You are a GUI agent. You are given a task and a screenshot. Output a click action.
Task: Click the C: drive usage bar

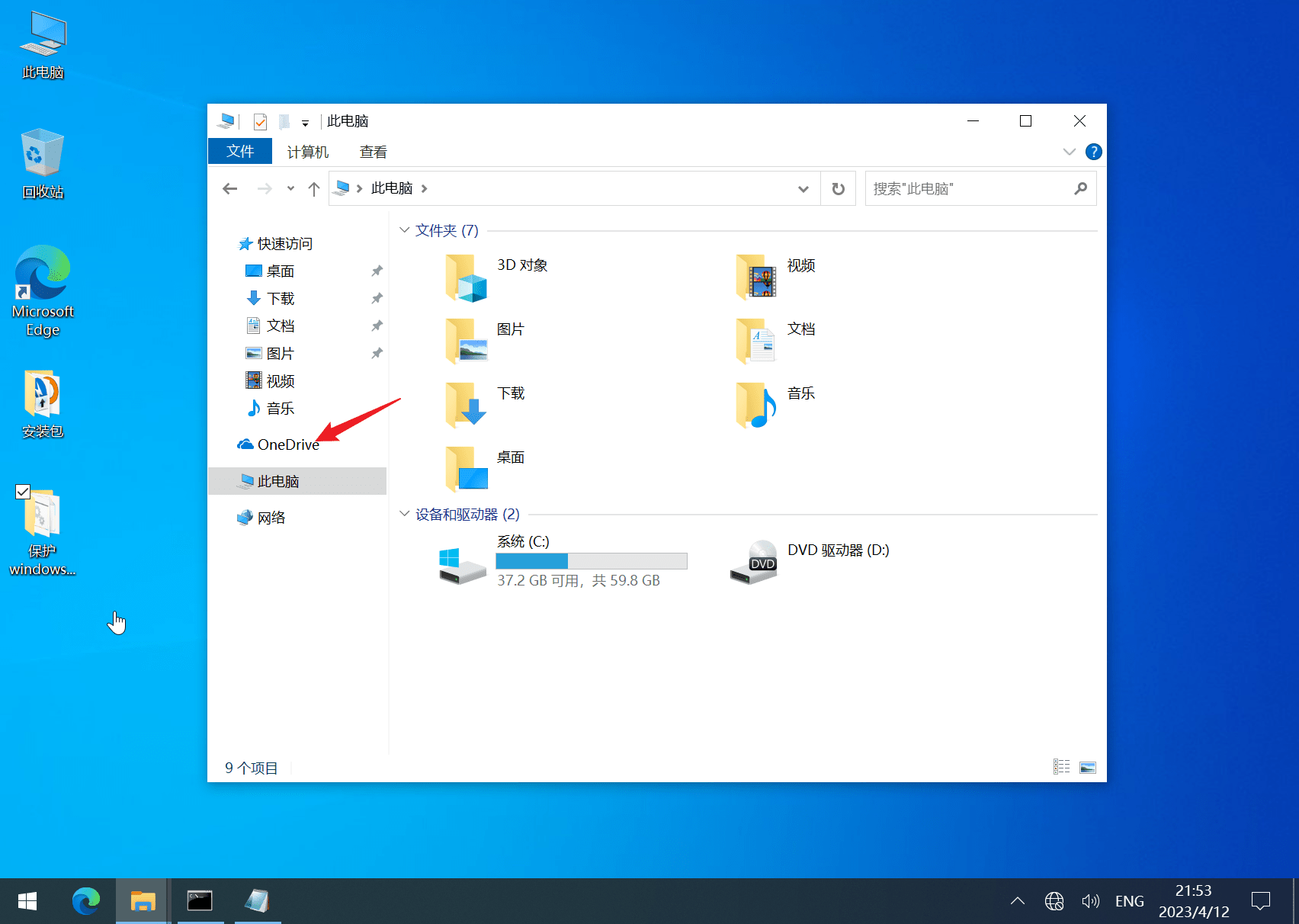592,561
